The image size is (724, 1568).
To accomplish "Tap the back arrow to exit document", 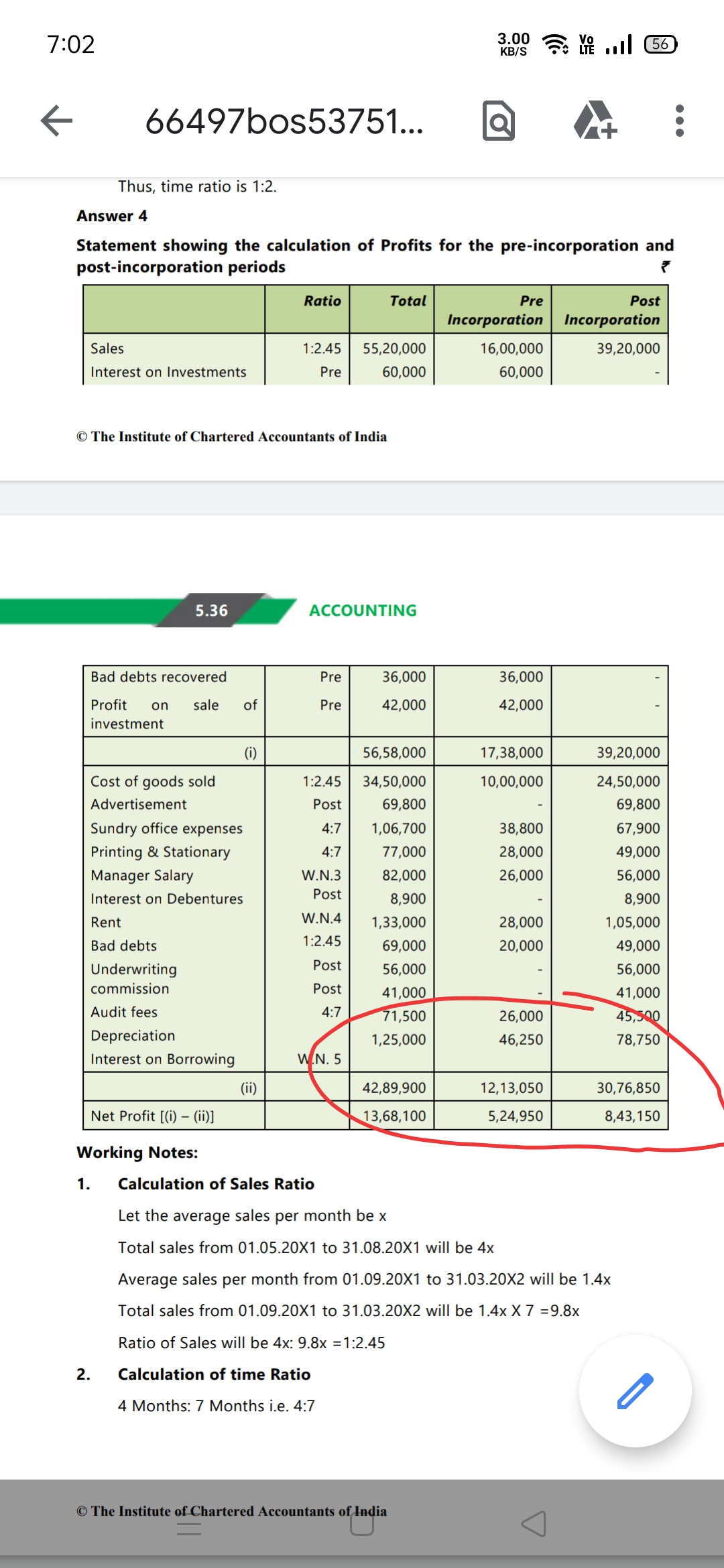I will tap(56, 121).
